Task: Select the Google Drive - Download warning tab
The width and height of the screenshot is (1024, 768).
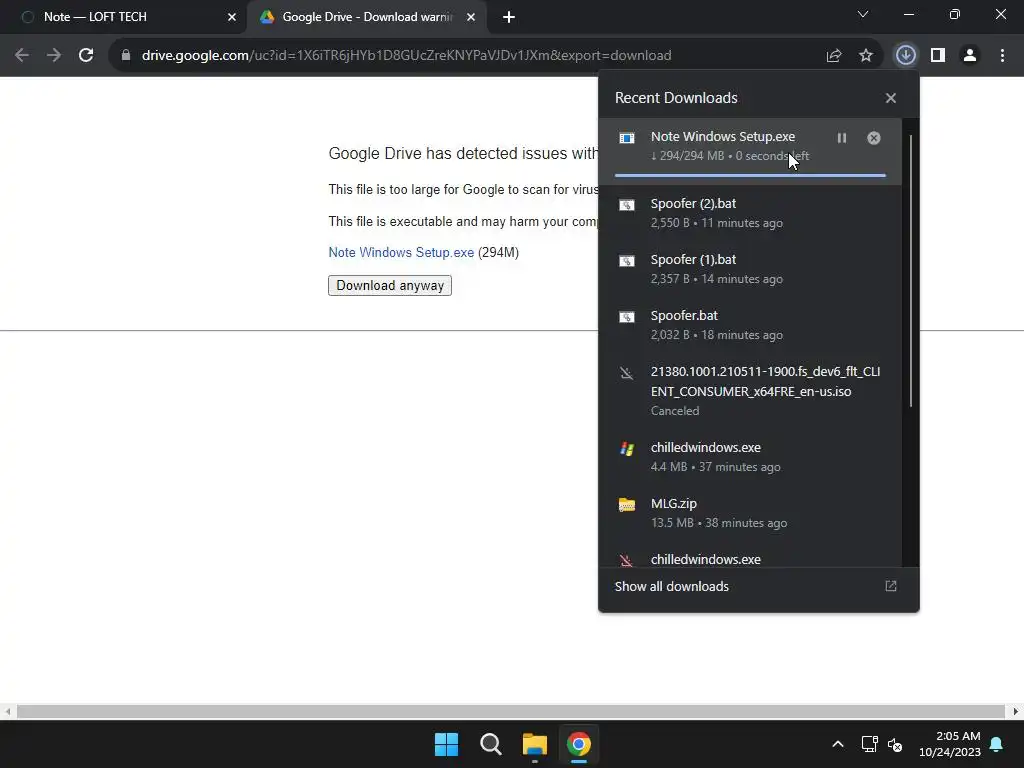Action: click(x=368, y=17)
